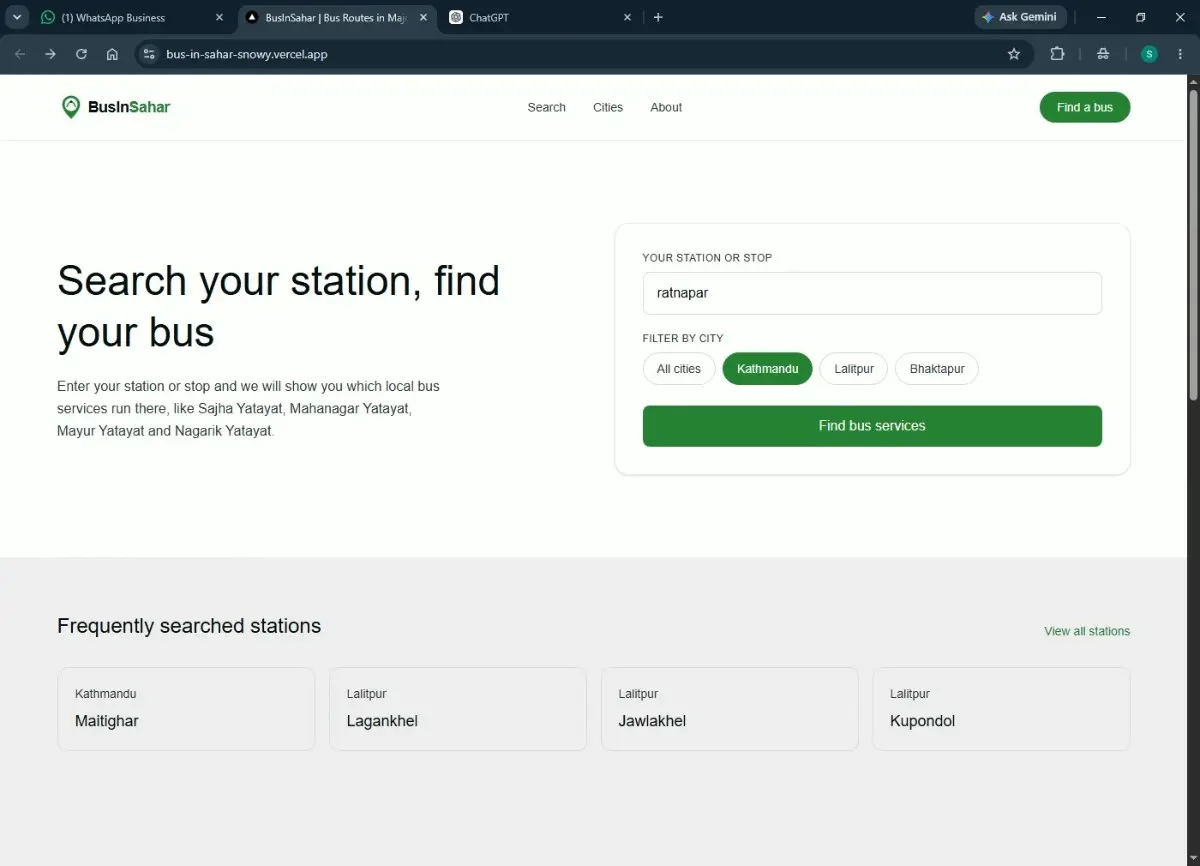Click the scrollbar up arrow
The image size is (1200, 866).
point(1192,82)
